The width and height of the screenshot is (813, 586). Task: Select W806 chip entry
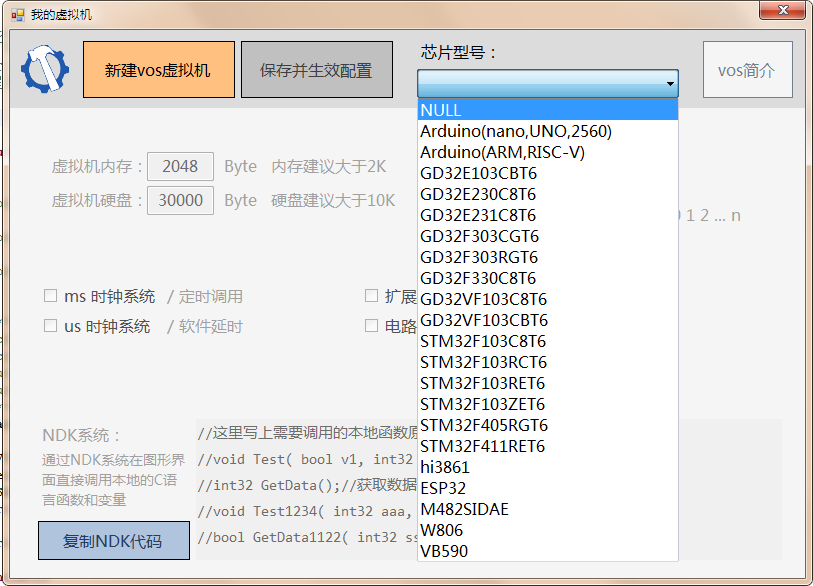(x=548, y=530)
